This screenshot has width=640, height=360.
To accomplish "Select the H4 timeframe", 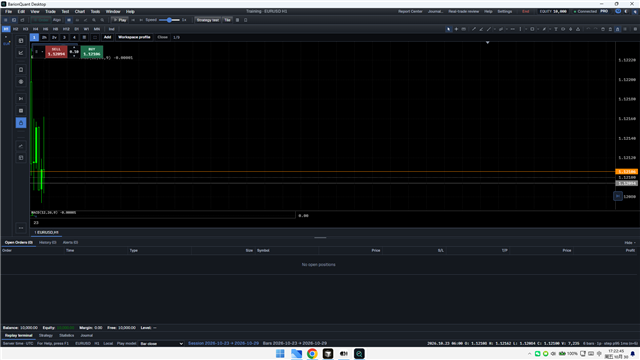I will click(x=36, y=29).
